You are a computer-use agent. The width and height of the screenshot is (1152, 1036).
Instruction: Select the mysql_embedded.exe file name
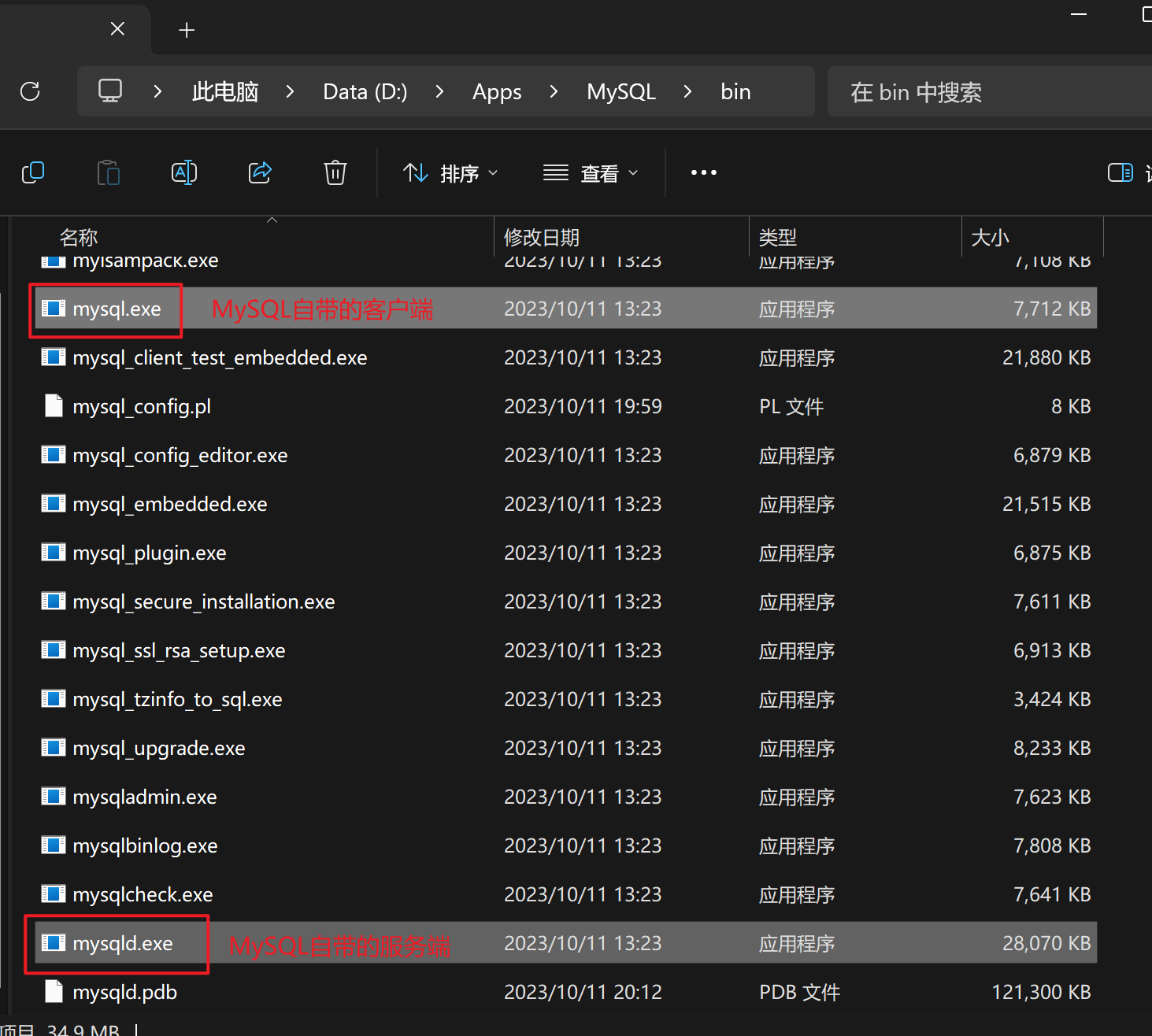170,505
